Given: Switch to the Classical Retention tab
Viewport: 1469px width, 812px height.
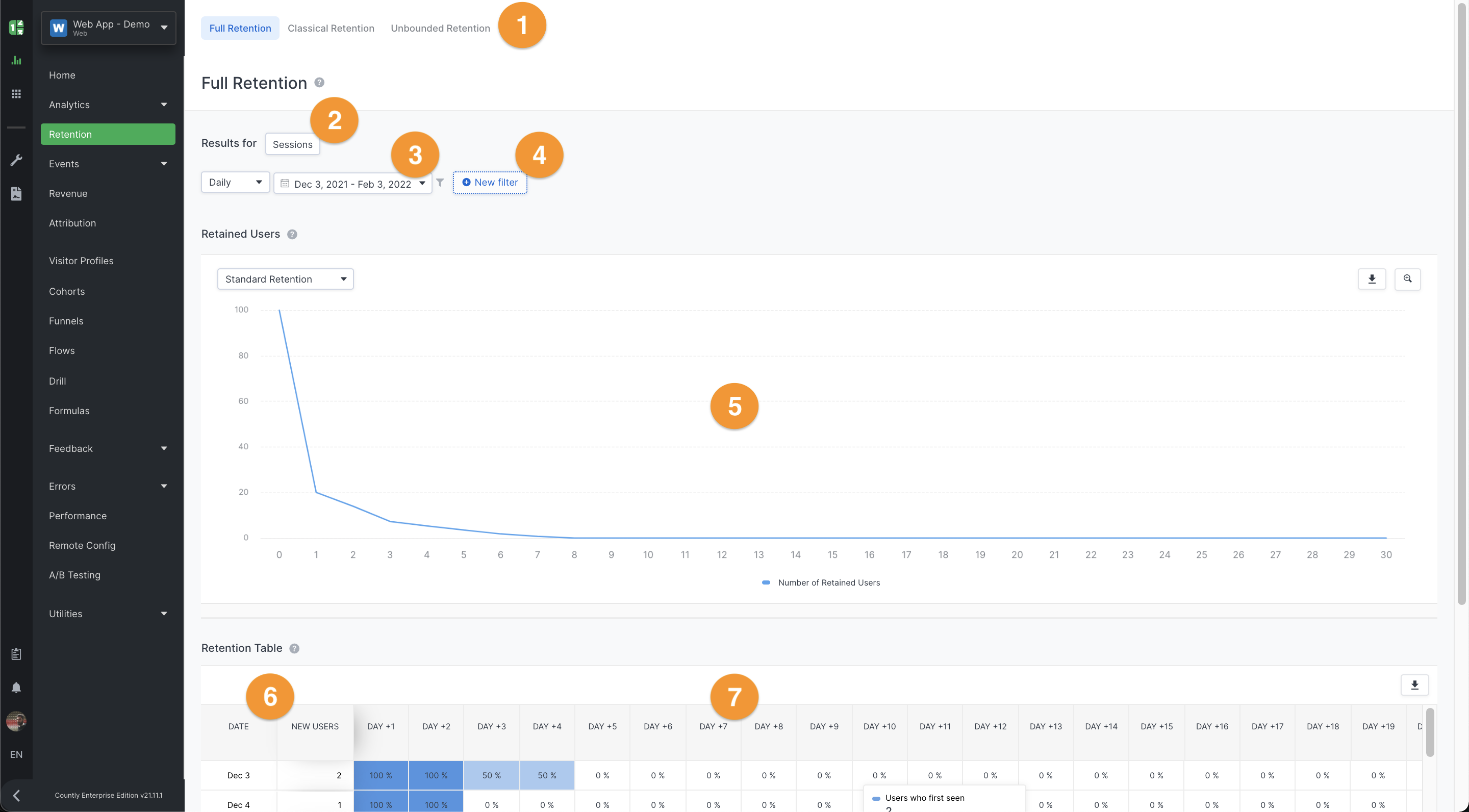Looking at the screenshot, I should click(331, 28).
